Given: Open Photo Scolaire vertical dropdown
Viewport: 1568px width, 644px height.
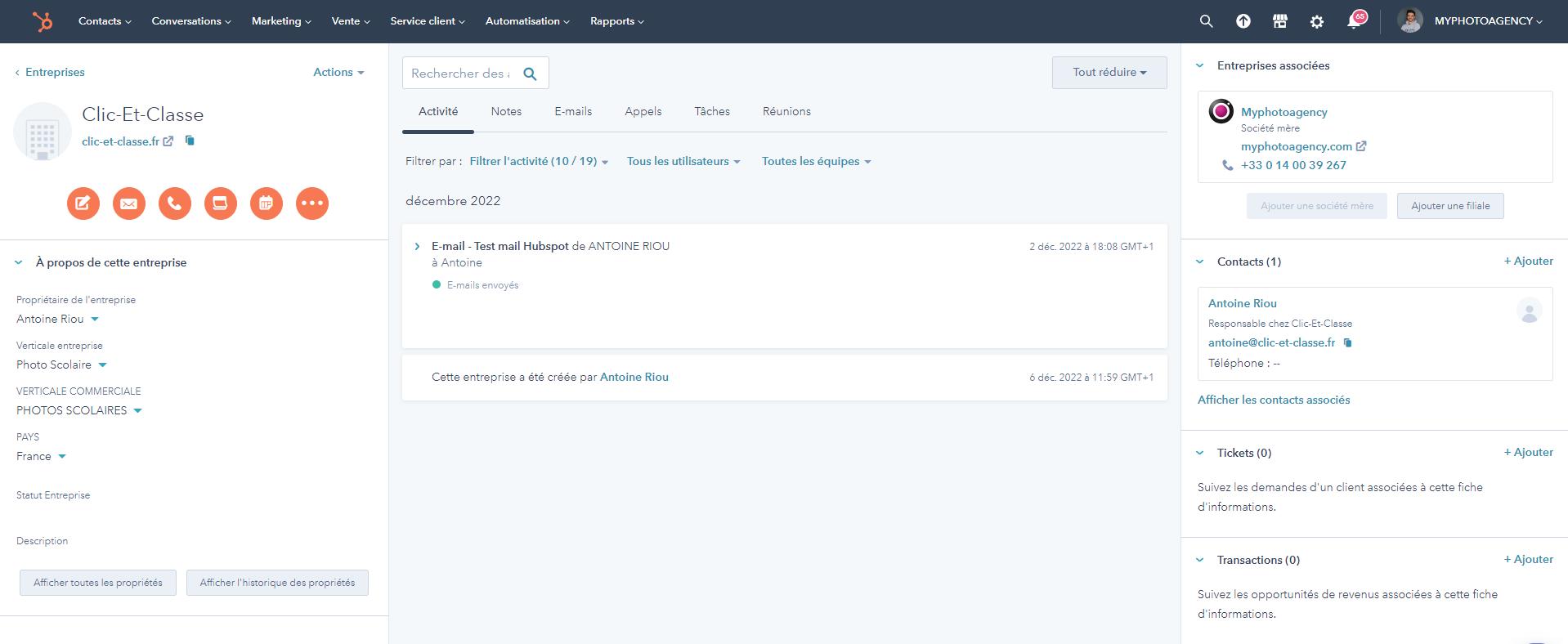Looking at the screenshot, I should 61,365.
